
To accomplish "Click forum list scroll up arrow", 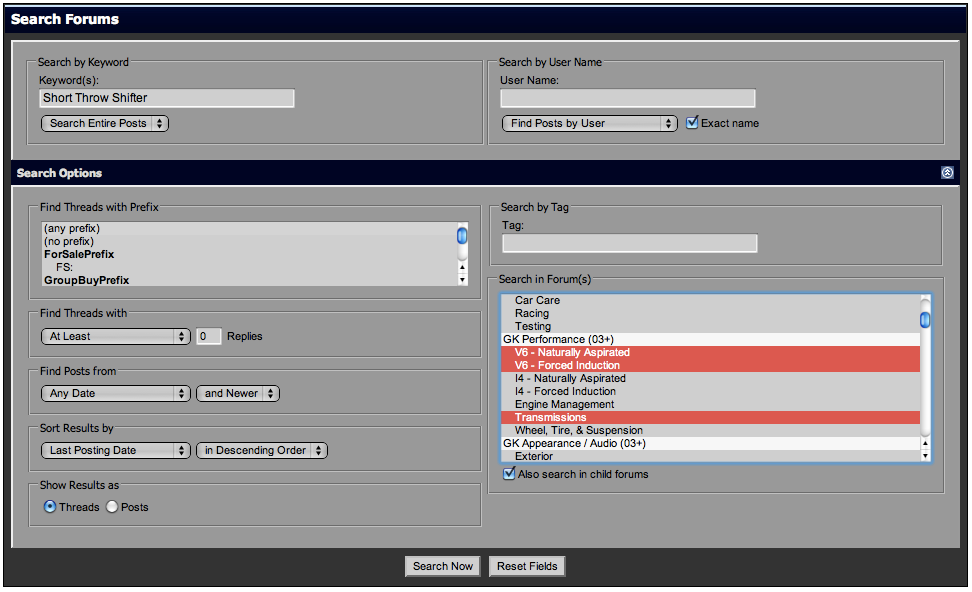I will (925, 443).
